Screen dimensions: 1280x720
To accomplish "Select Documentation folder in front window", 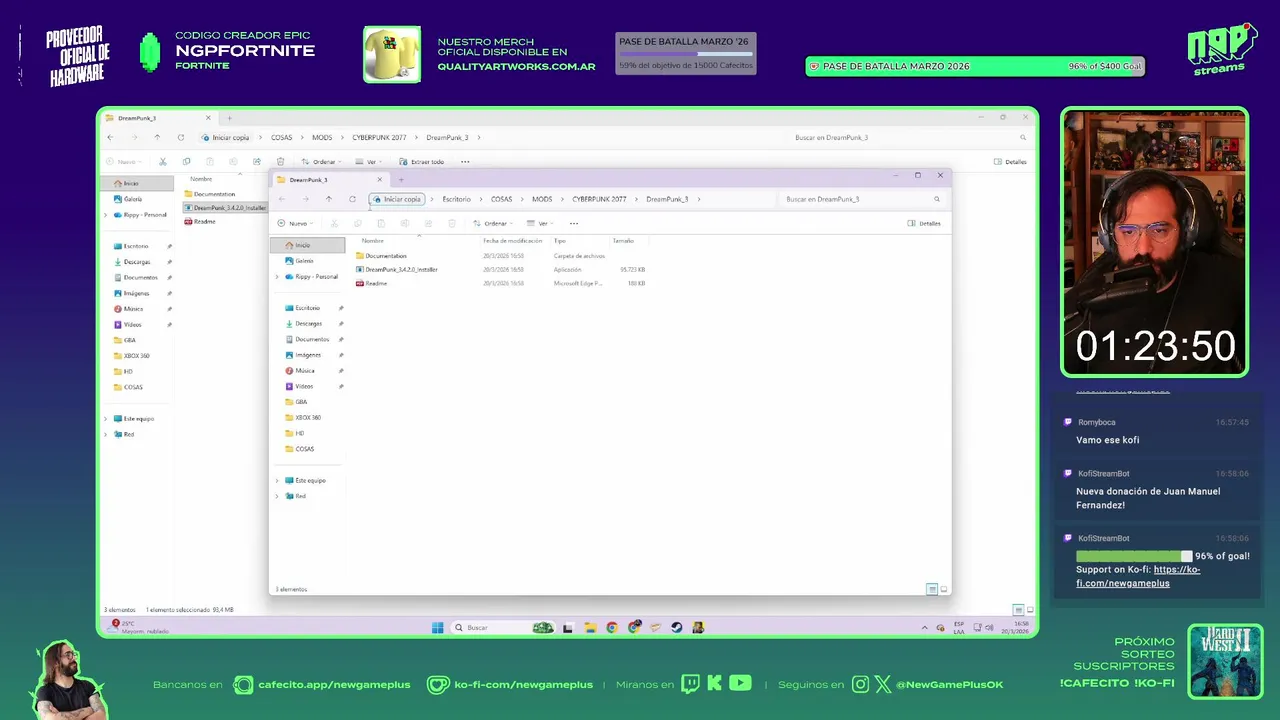I will click(x=386, y=256).
